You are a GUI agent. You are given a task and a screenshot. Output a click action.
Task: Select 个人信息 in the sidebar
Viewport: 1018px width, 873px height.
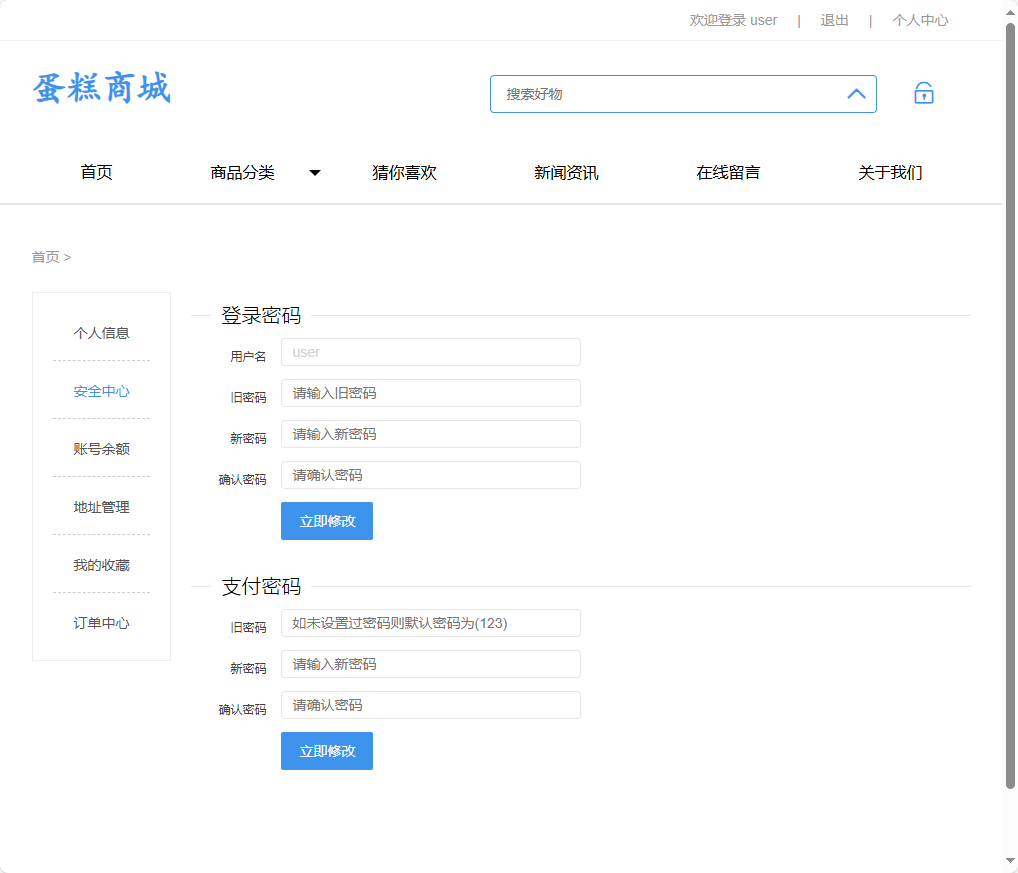[101, 332]
